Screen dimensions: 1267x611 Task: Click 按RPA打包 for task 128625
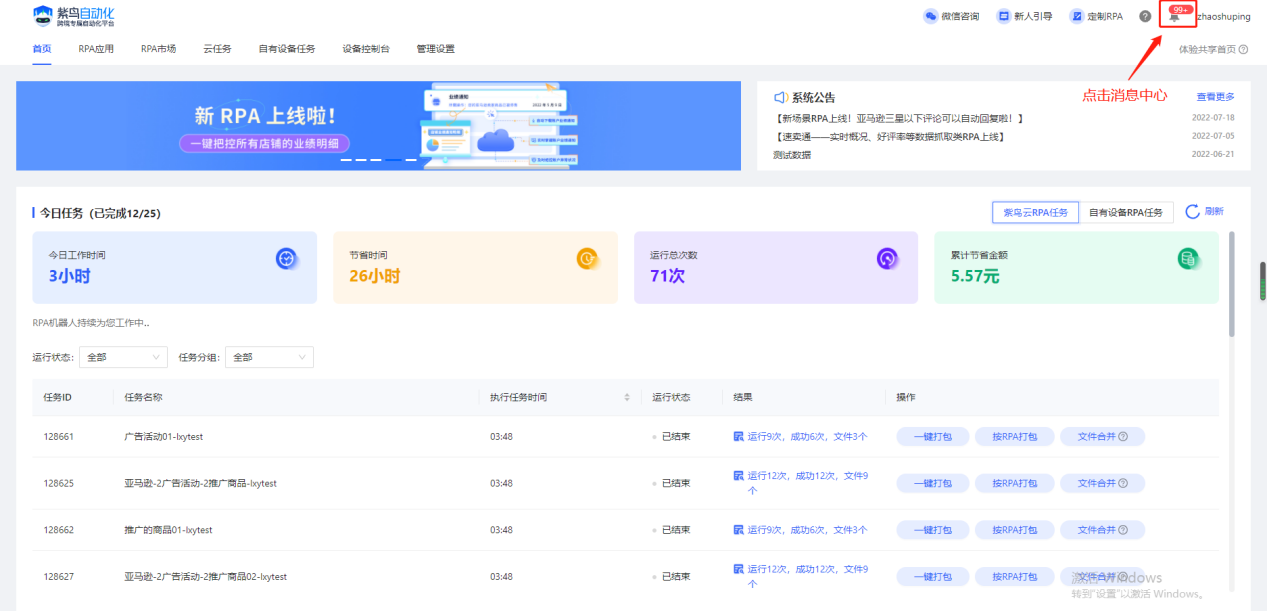click(x=1014, y=483)
